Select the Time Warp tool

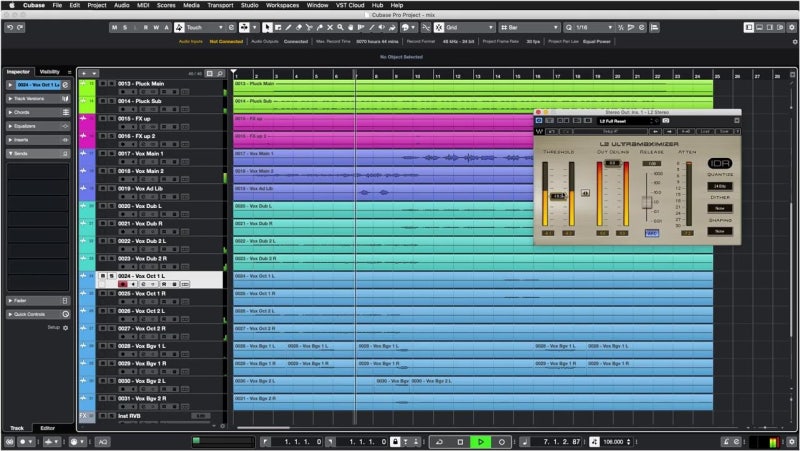click(361, 28)
